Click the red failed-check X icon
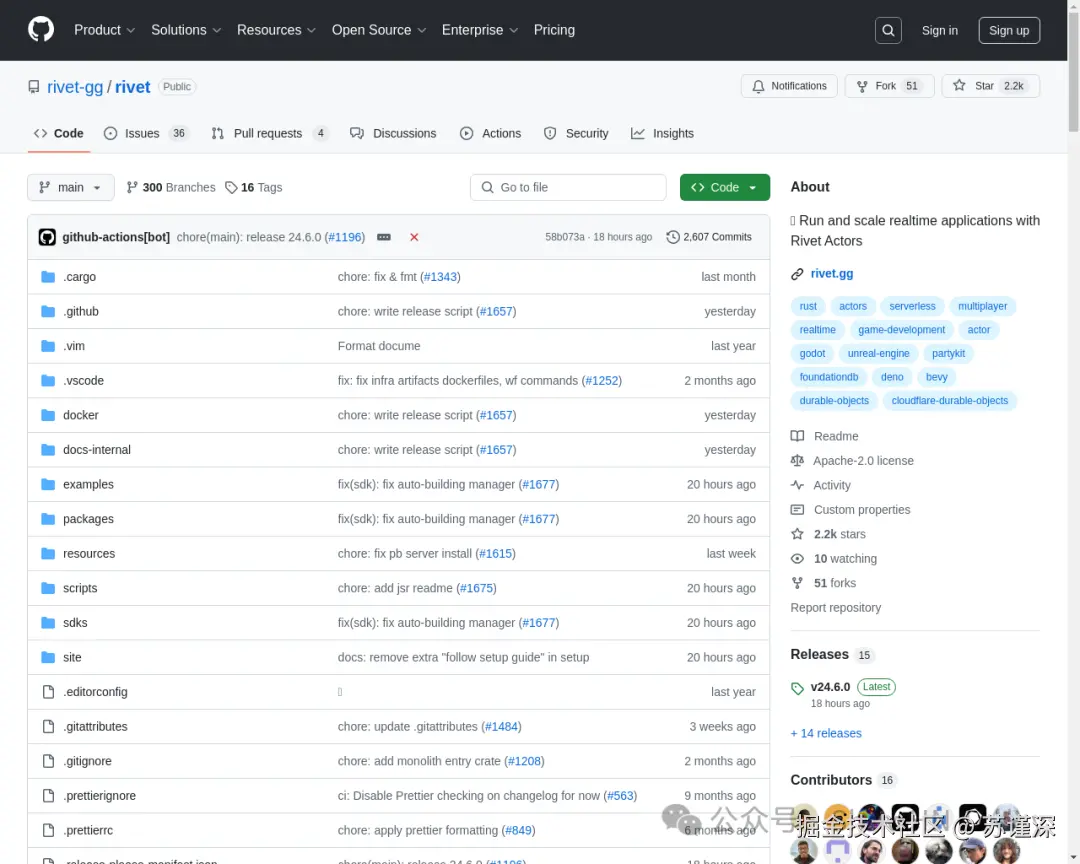The height and width of the screenshot is (864, 1080). click(x=414, y=237)
